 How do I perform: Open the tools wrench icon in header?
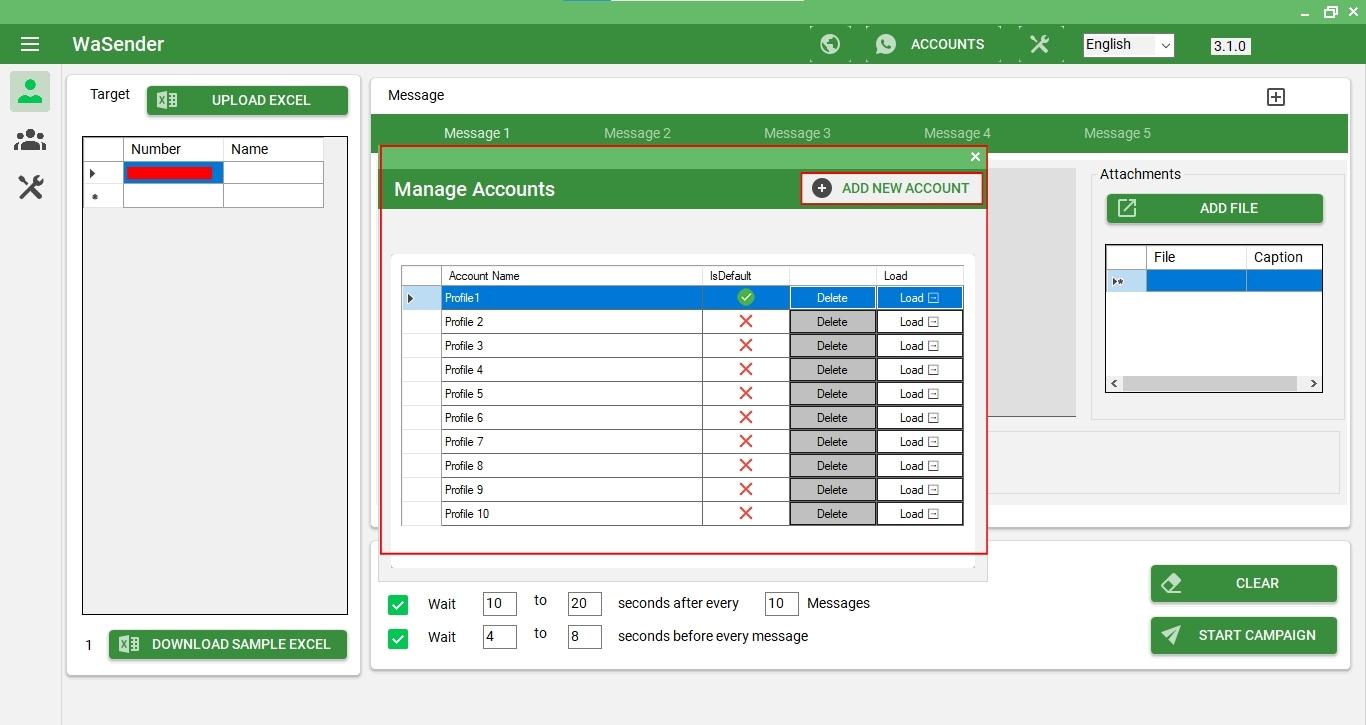(x=1039, y=44)
